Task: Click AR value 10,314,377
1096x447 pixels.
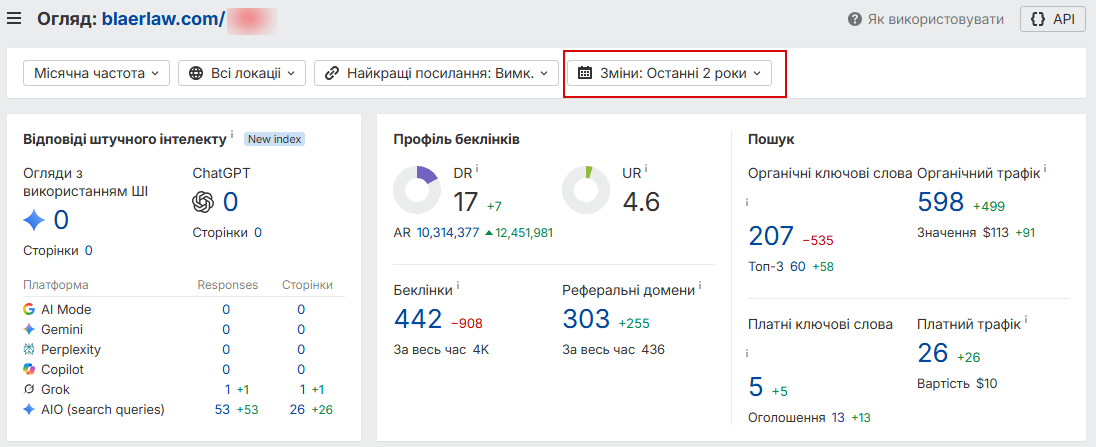Action: click(x=447, y=233)
